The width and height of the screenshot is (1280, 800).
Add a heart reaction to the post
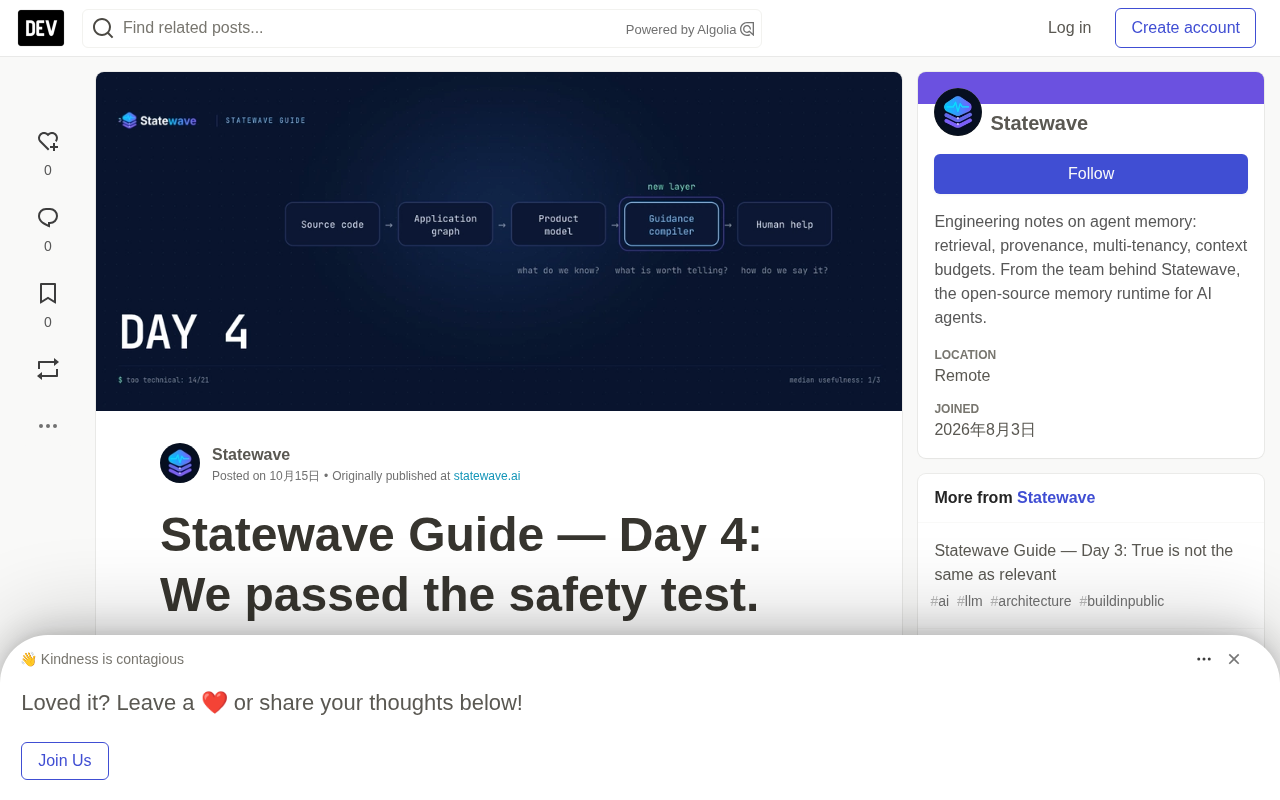(x=48, y=142)
